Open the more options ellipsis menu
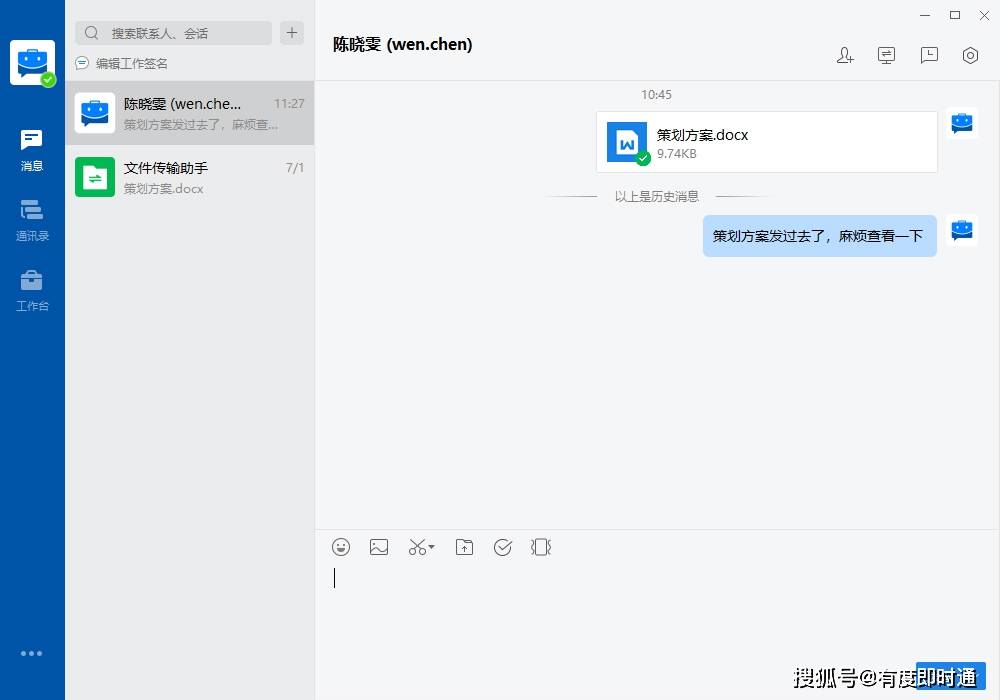The height and width of the screenshot is (700, 1000). [31, 653]
